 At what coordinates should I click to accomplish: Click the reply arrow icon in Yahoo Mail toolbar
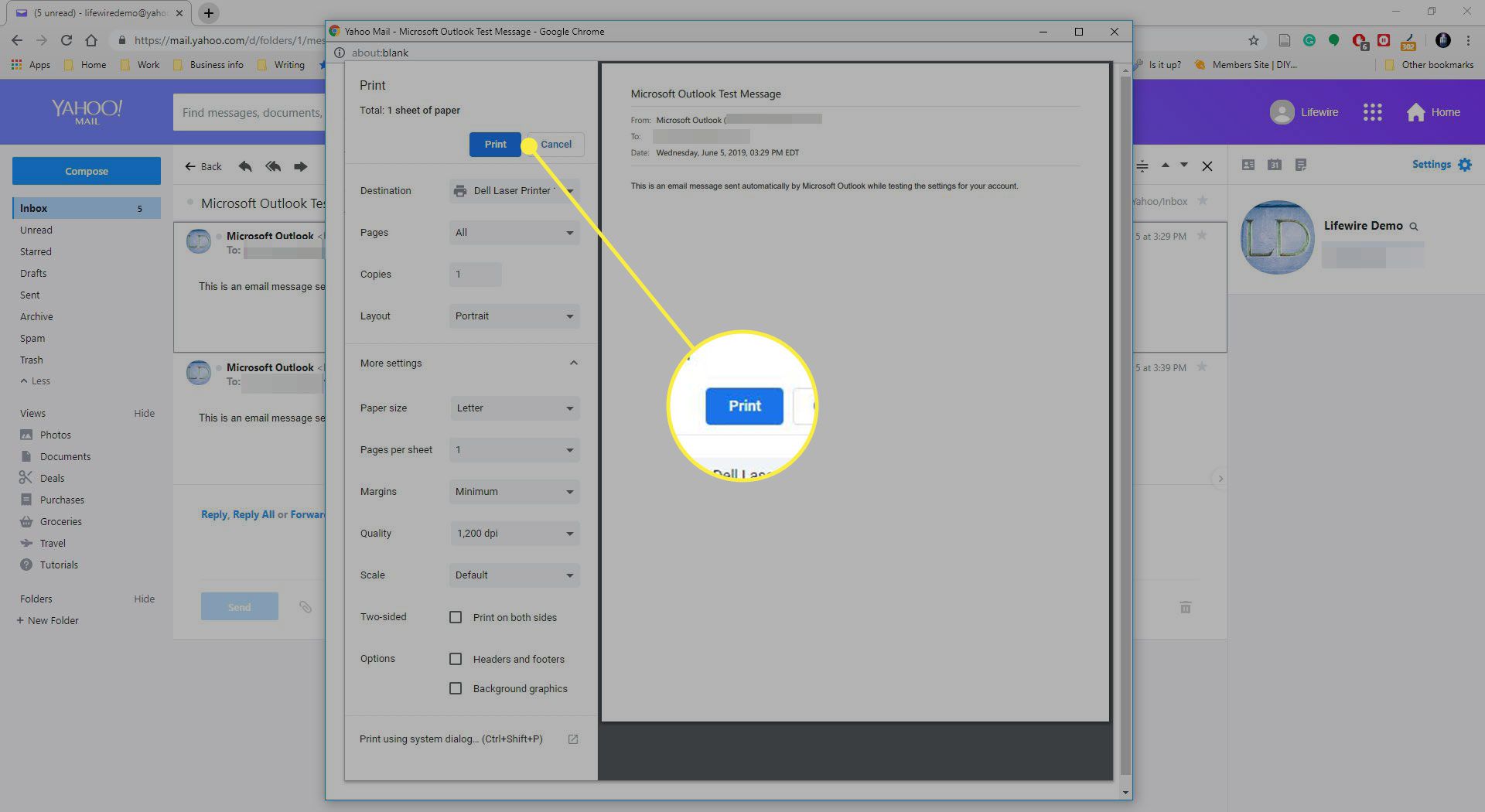coord(245,166)
